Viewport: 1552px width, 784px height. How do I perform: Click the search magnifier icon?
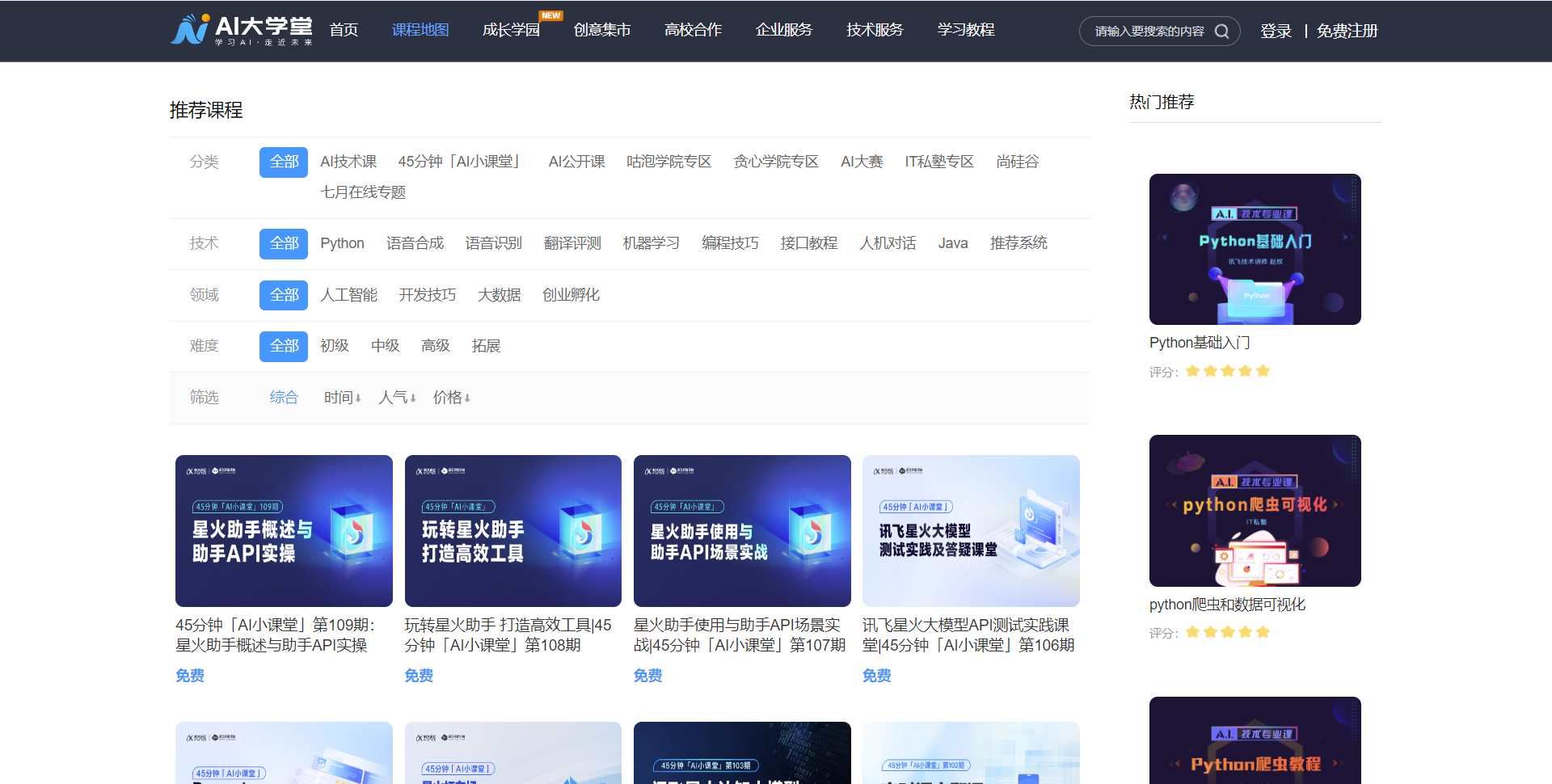click(x=1221, y=32)
